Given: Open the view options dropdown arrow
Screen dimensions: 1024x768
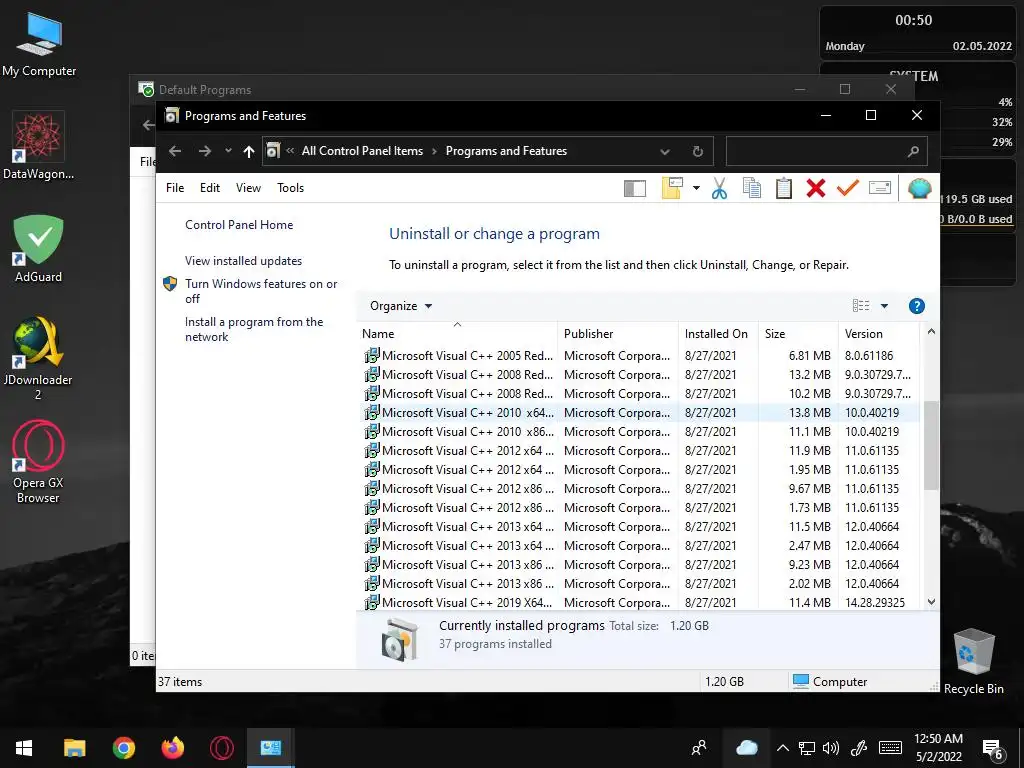Looking at the screenshot, I should 884,306.
